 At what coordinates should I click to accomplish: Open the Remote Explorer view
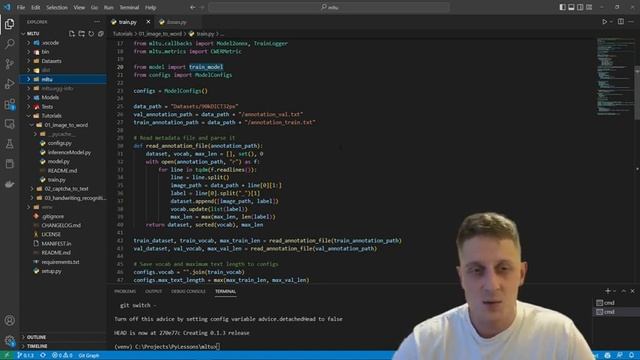9,124
